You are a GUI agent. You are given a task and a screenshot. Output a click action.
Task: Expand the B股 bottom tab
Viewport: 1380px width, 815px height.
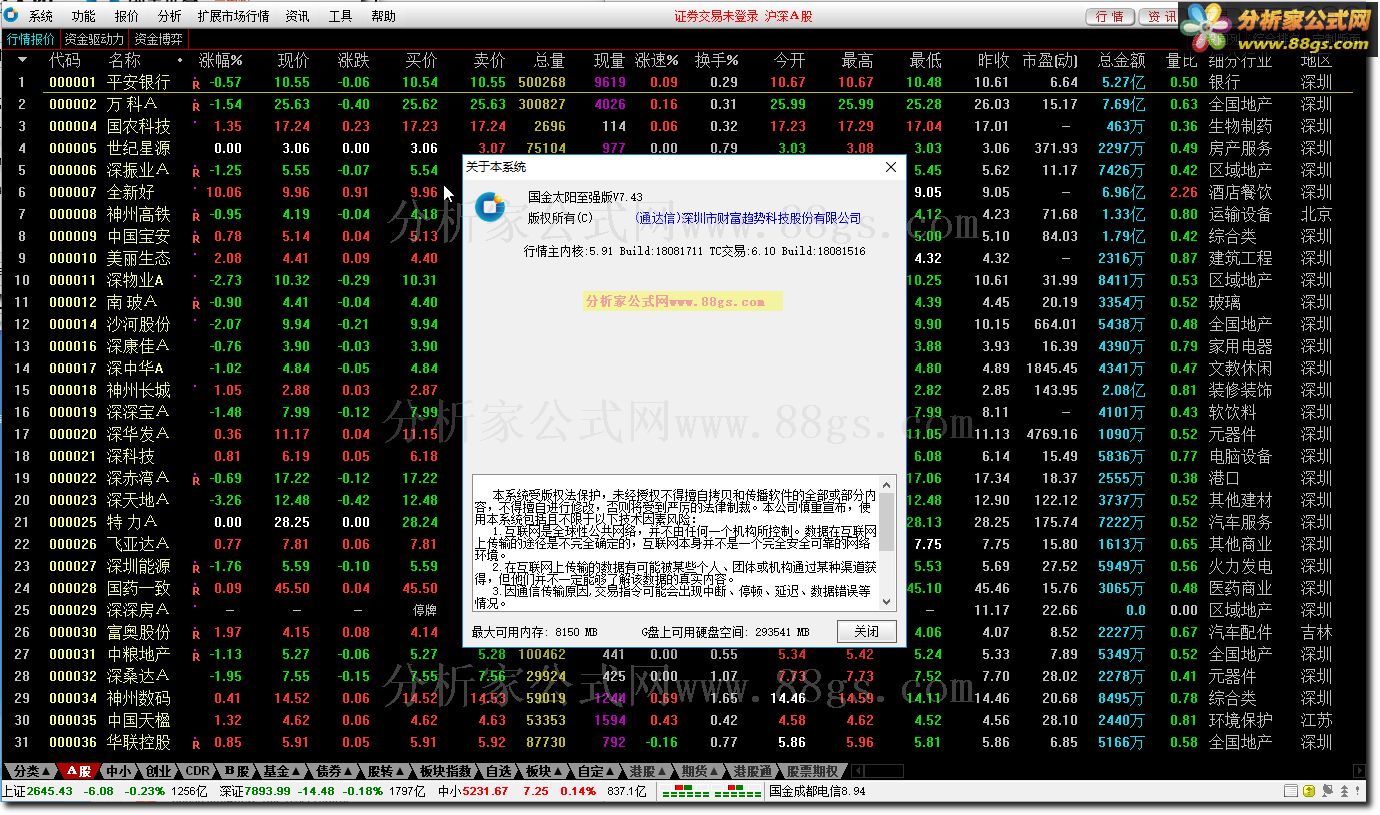tap(238, 771)
